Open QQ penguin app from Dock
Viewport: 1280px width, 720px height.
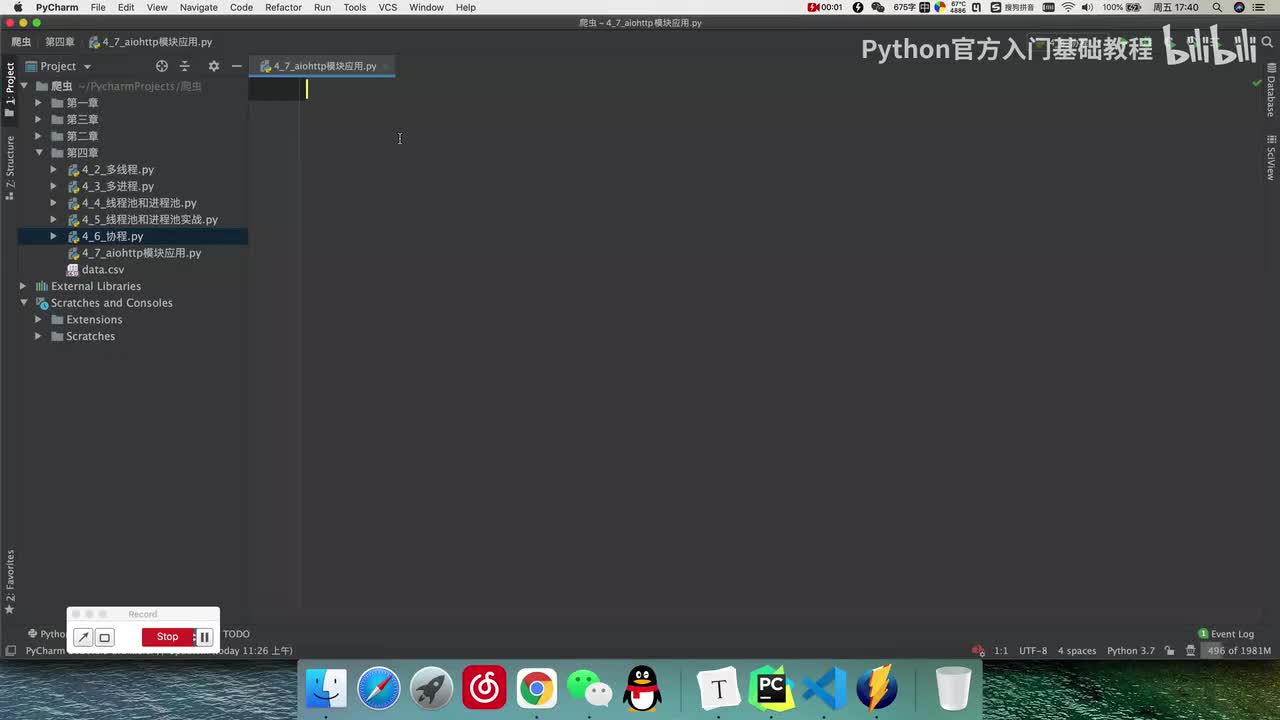pyautogui.click(x=642, y=689)
